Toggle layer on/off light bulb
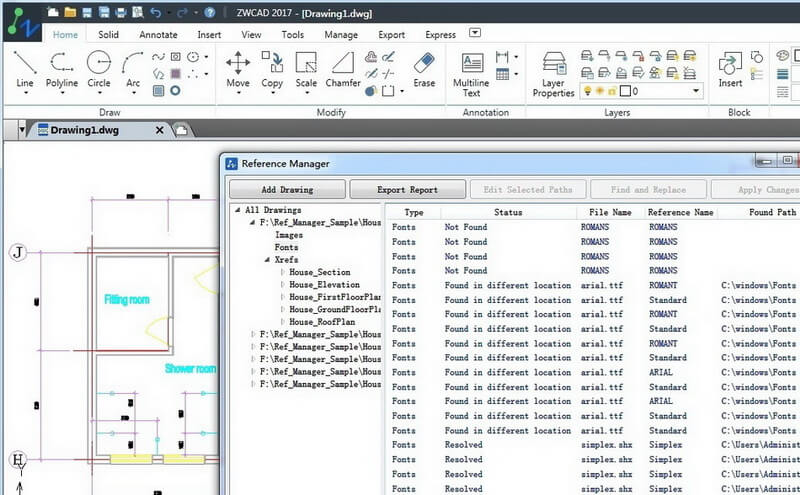 click(588, 91)
